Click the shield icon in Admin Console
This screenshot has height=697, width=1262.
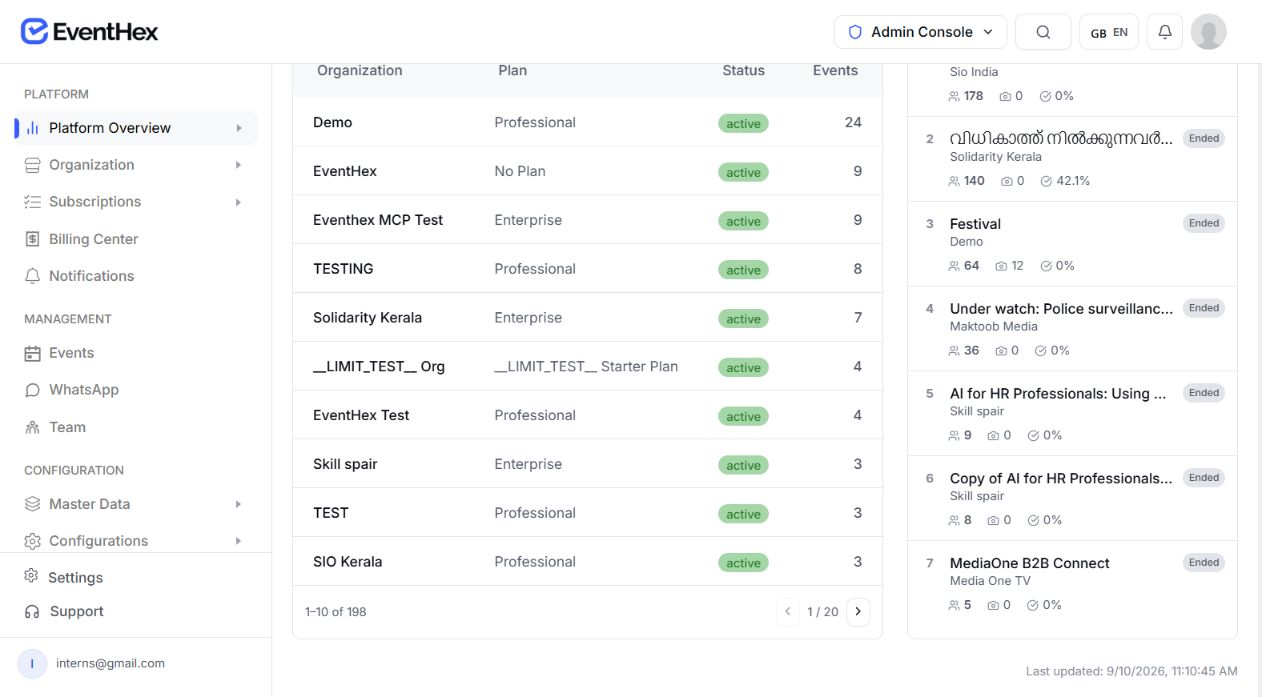(x=855, y=32)
